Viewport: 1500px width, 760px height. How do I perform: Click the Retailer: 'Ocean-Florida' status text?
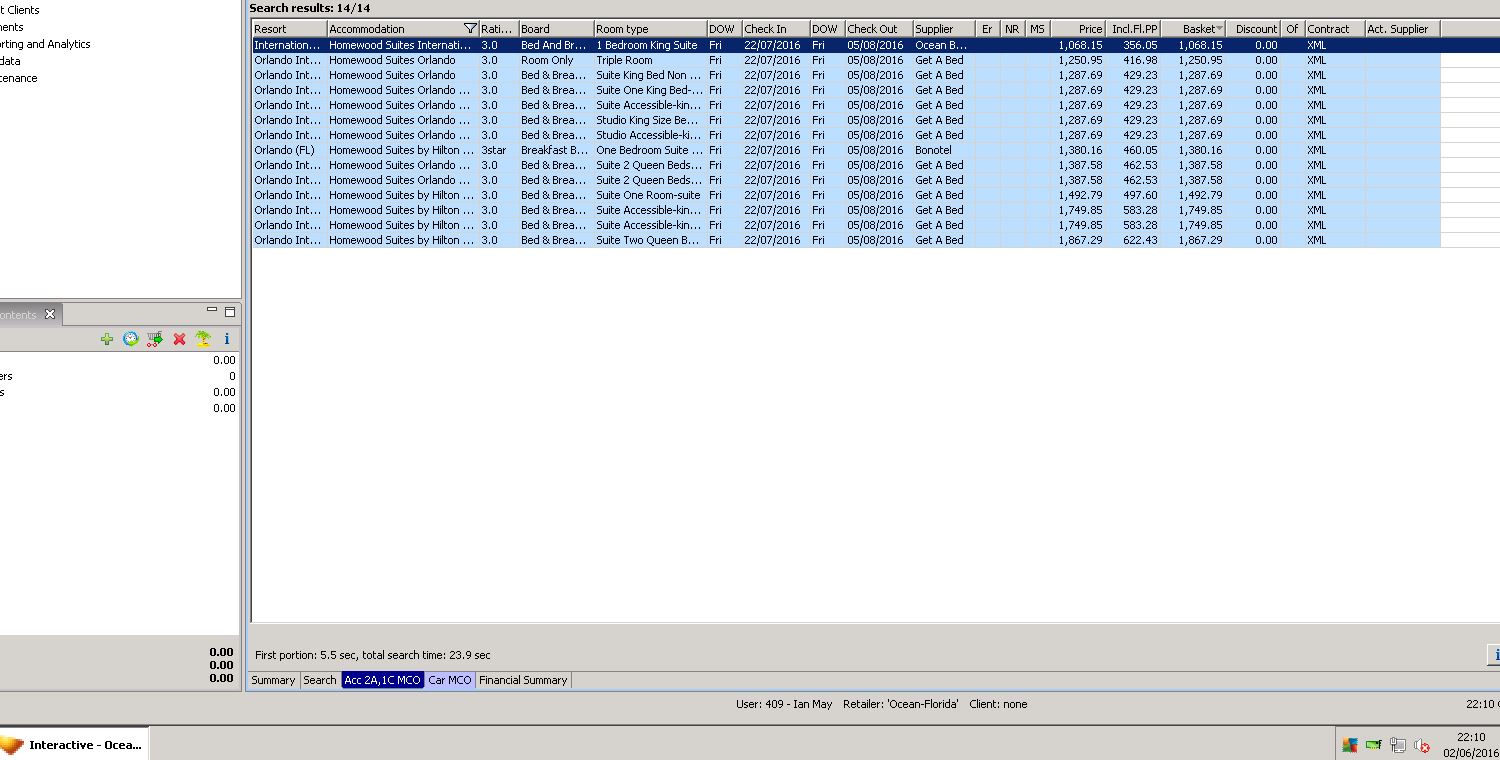(x=900, y=704)
